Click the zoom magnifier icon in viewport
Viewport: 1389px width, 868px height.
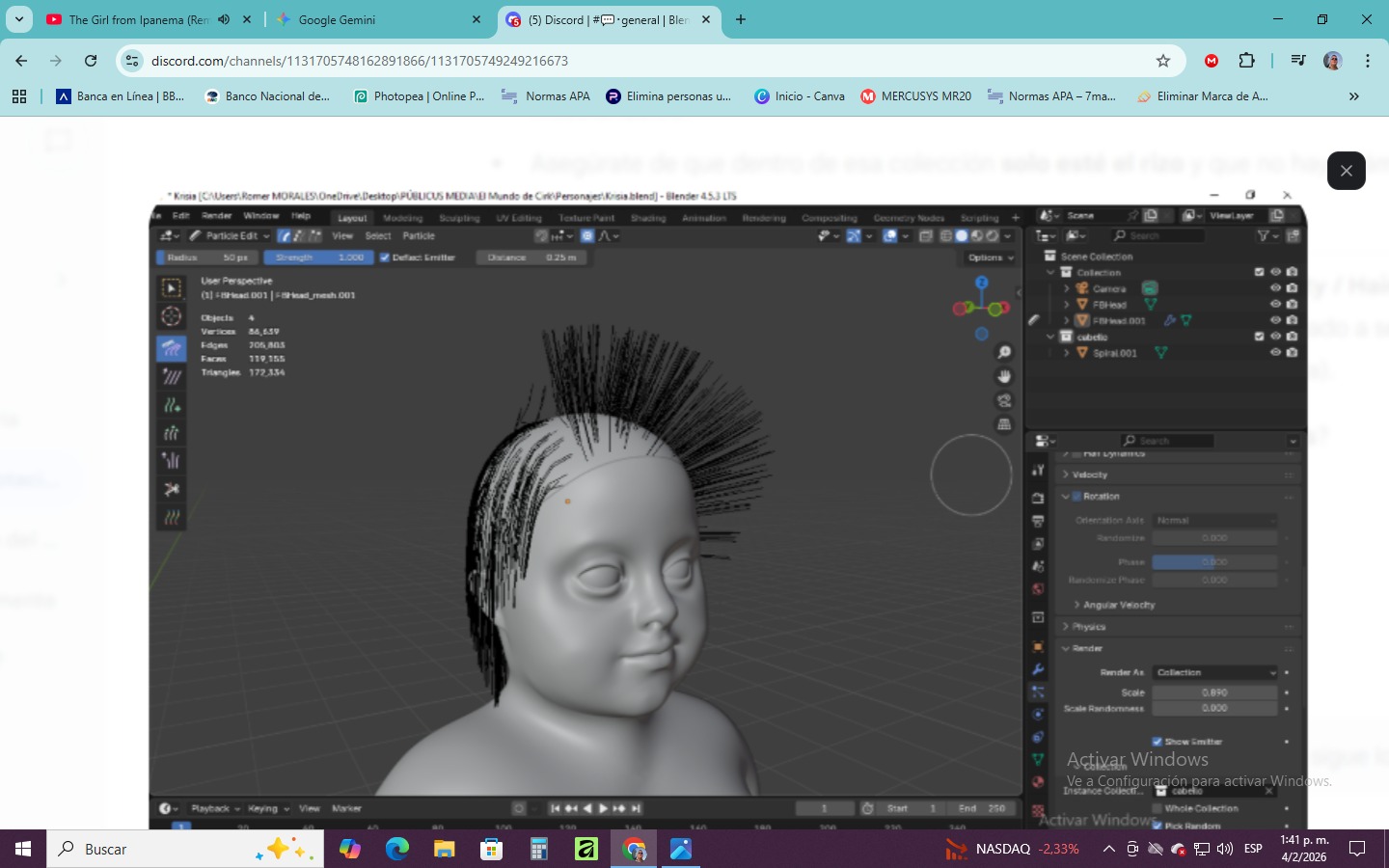1004,353
